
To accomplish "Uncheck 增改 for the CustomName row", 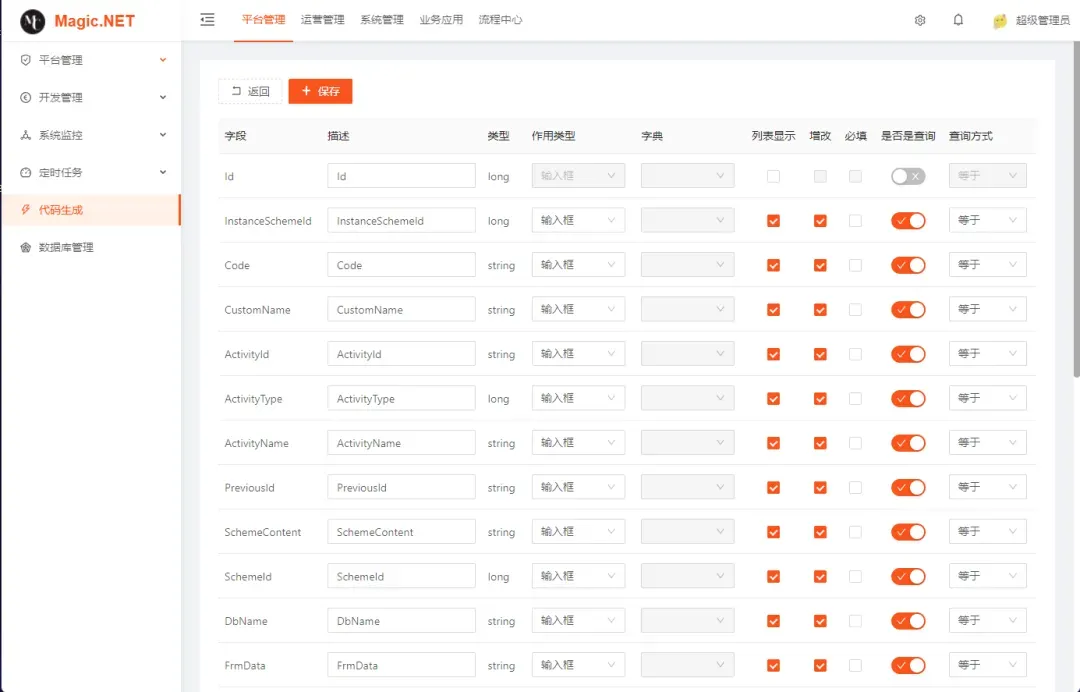I will pos(820,310).
